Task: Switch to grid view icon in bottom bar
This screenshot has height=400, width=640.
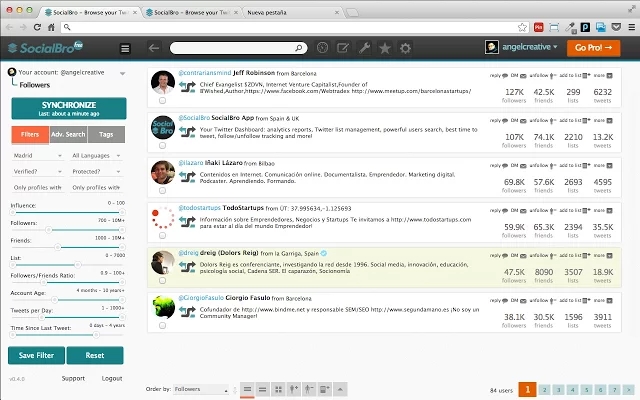Action: pos(278,388)
